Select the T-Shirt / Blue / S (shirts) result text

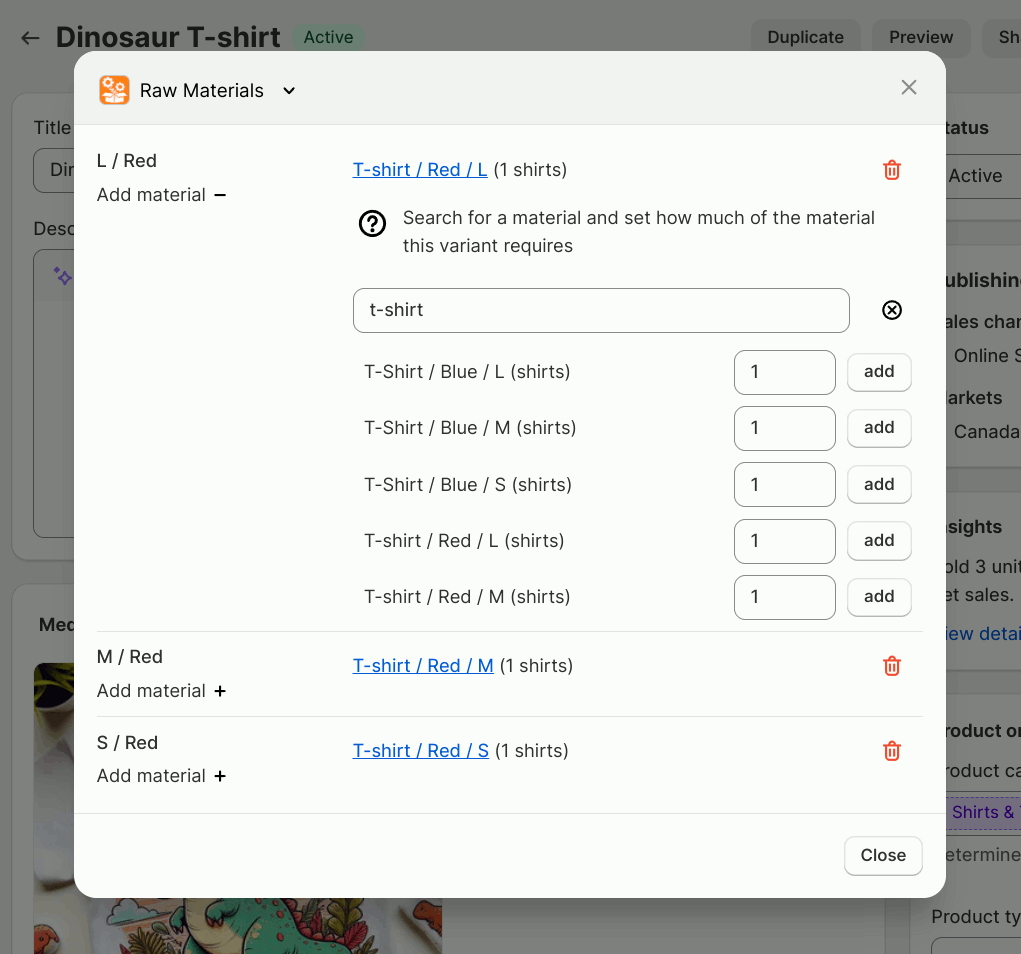pyautogui.click(x=468, y=484)
